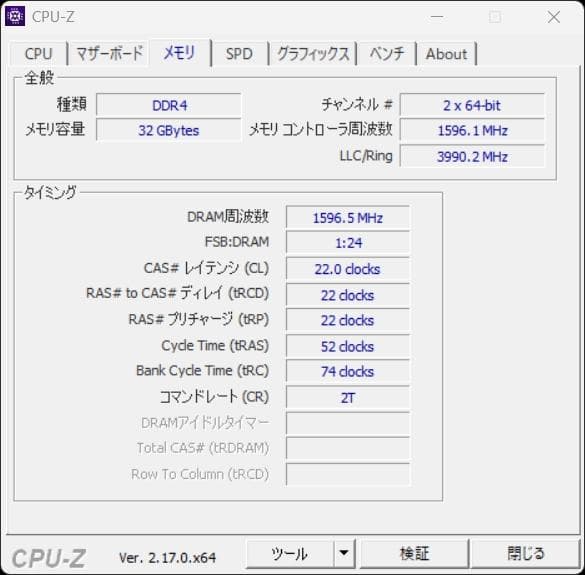Click the Cycle Time (tRAS) label
The height and width of the screenshot is (575, 585).
[215, 346]
